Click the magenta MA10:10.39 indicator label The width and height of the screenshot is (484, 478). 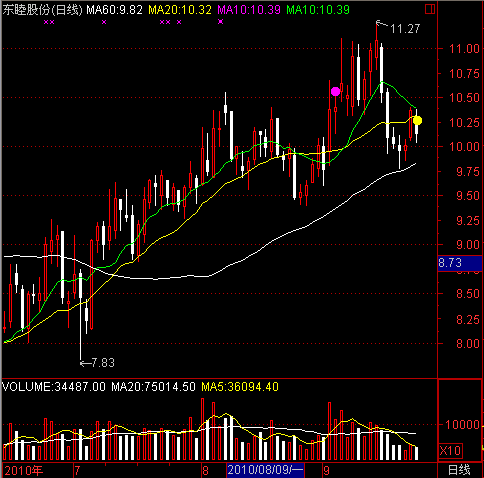[x=249, y=10]
